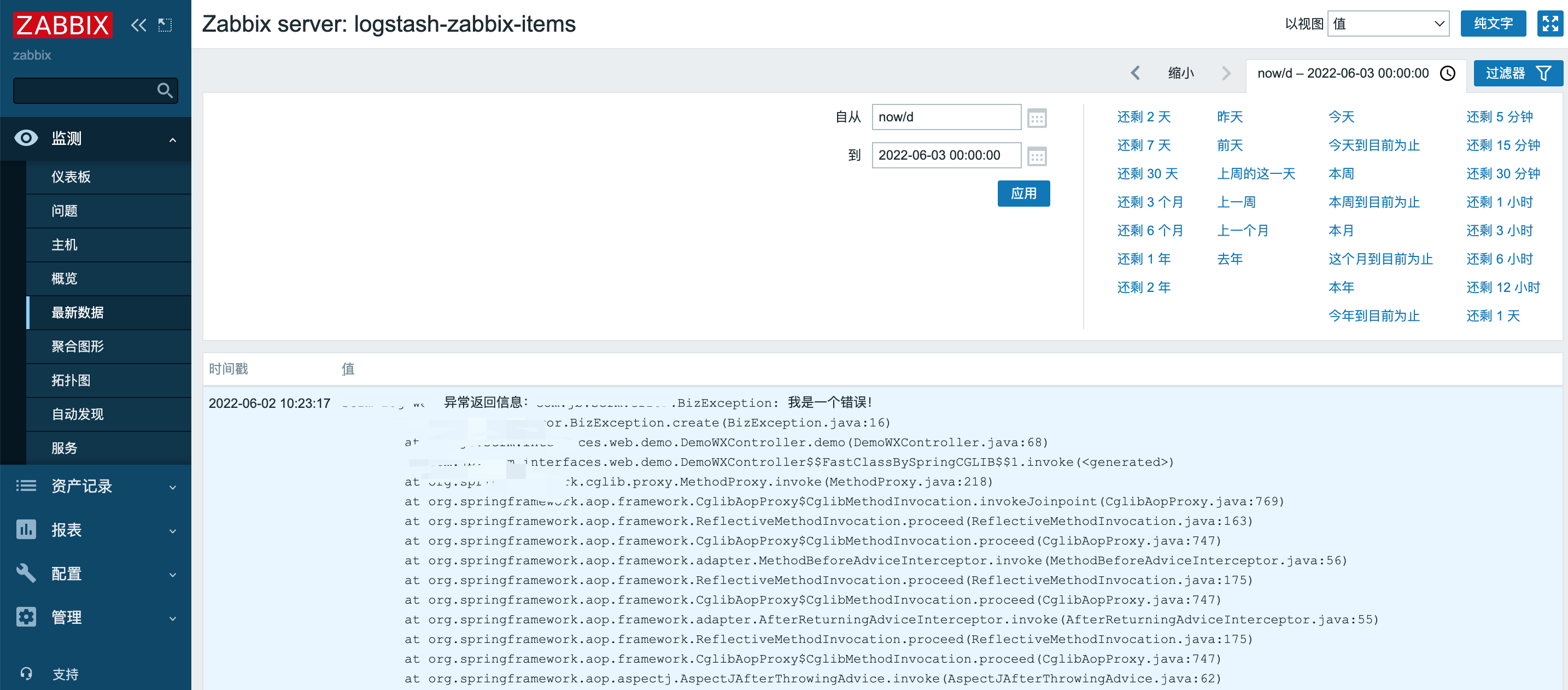Click the 纯文字 button
This screenshot has height=690, width=1568.
tap(1493, 24)
